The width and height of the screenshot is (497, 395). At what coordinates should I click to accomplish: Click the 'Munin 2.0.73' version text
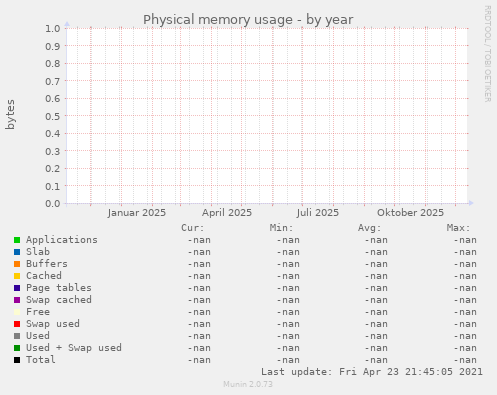248,384
